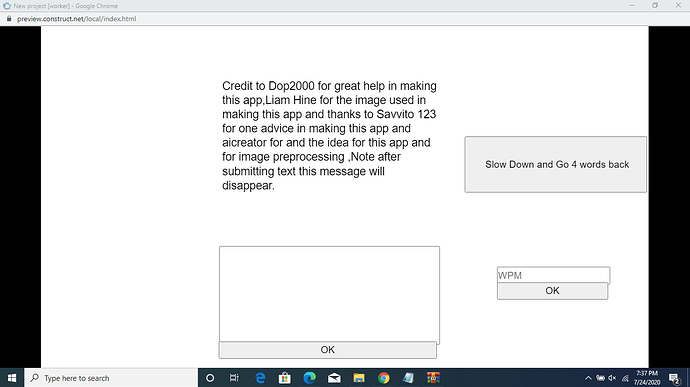Open the notepad-style app icon on taskbar
The height and width of the screenshot is (387, 690).
click(x=408, y=378)
